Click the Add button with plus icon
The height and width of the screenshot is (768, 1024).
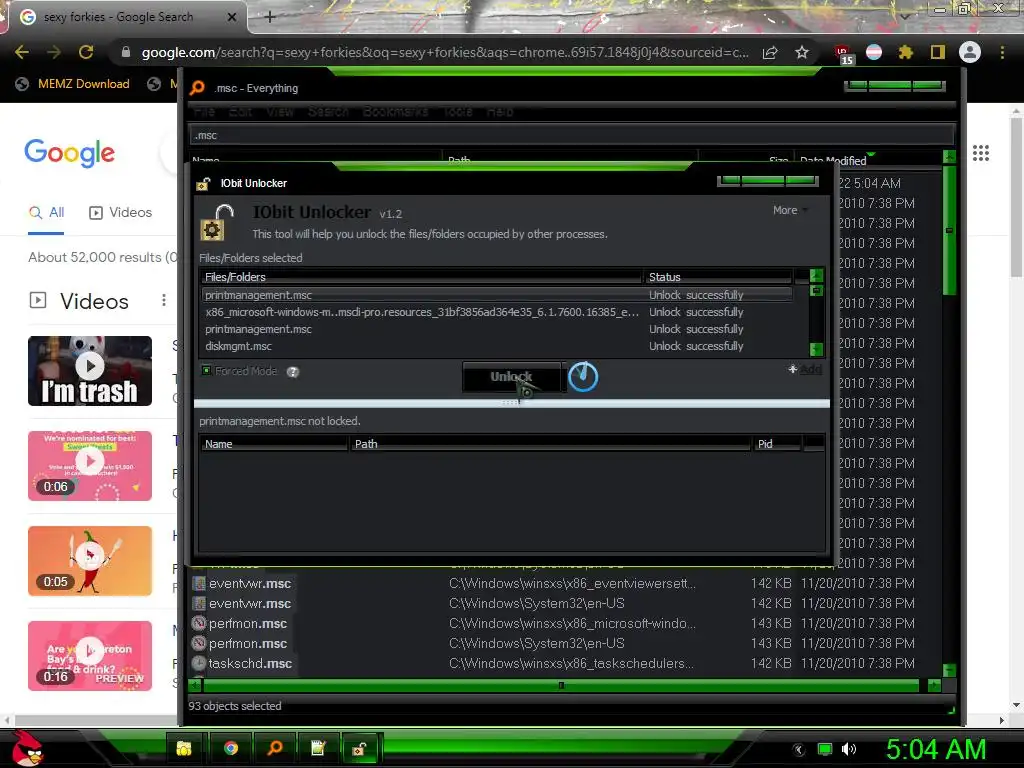[805, 370]
